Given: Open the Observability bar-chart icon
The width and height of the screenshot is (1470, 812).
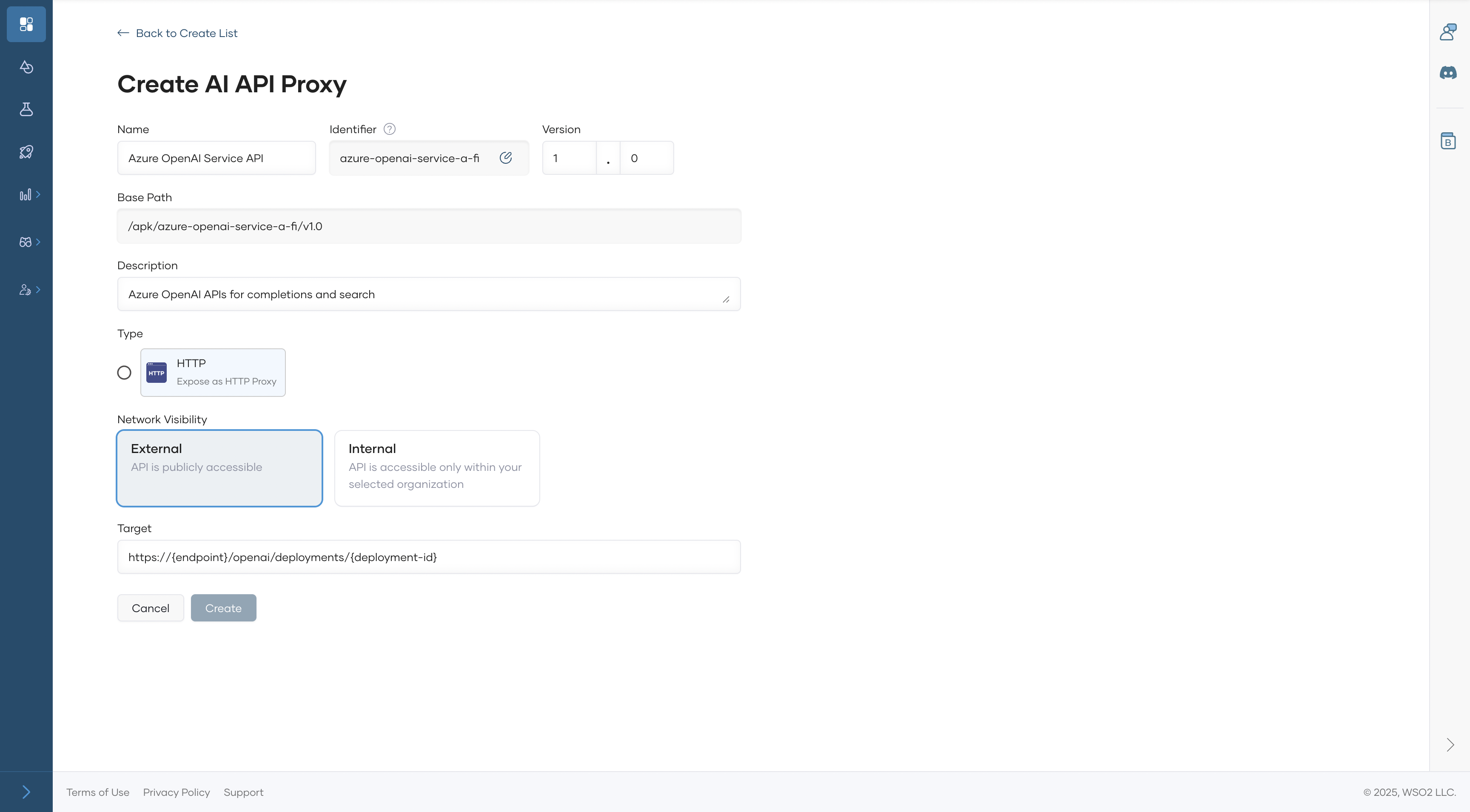Looking at the screenshot, I should (x=25, y=194).
